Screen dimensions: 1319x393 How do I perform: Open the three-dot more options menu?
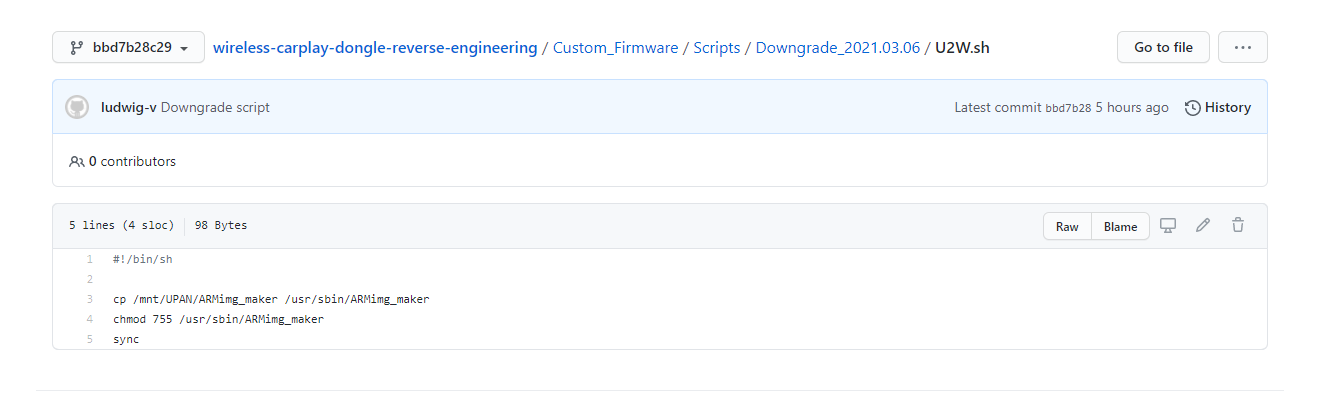1243,47
